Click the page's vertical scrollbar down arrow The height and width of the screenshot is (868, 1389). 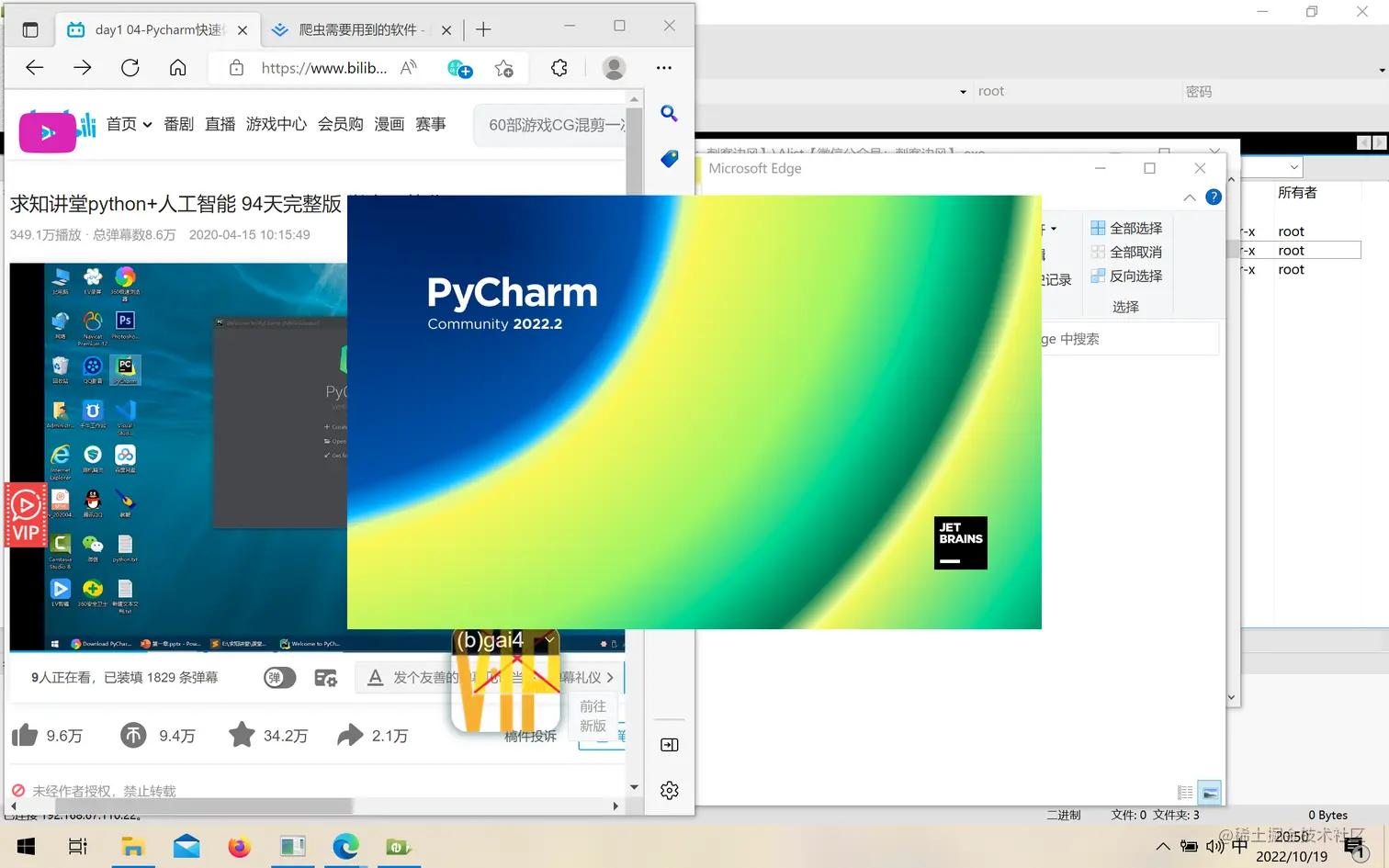(x=634, y=787)
